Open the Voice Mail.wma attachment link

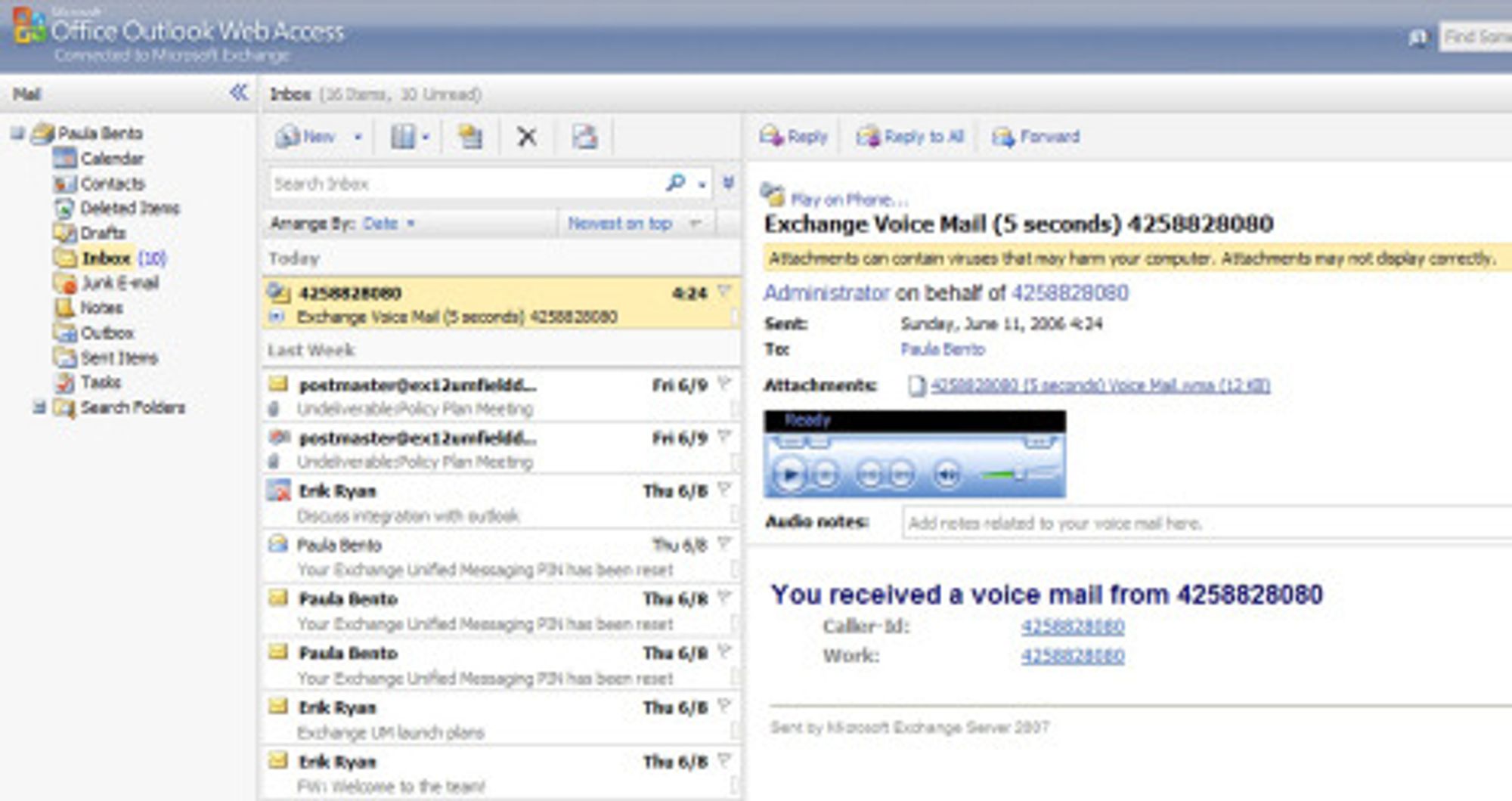[1100, 385]
